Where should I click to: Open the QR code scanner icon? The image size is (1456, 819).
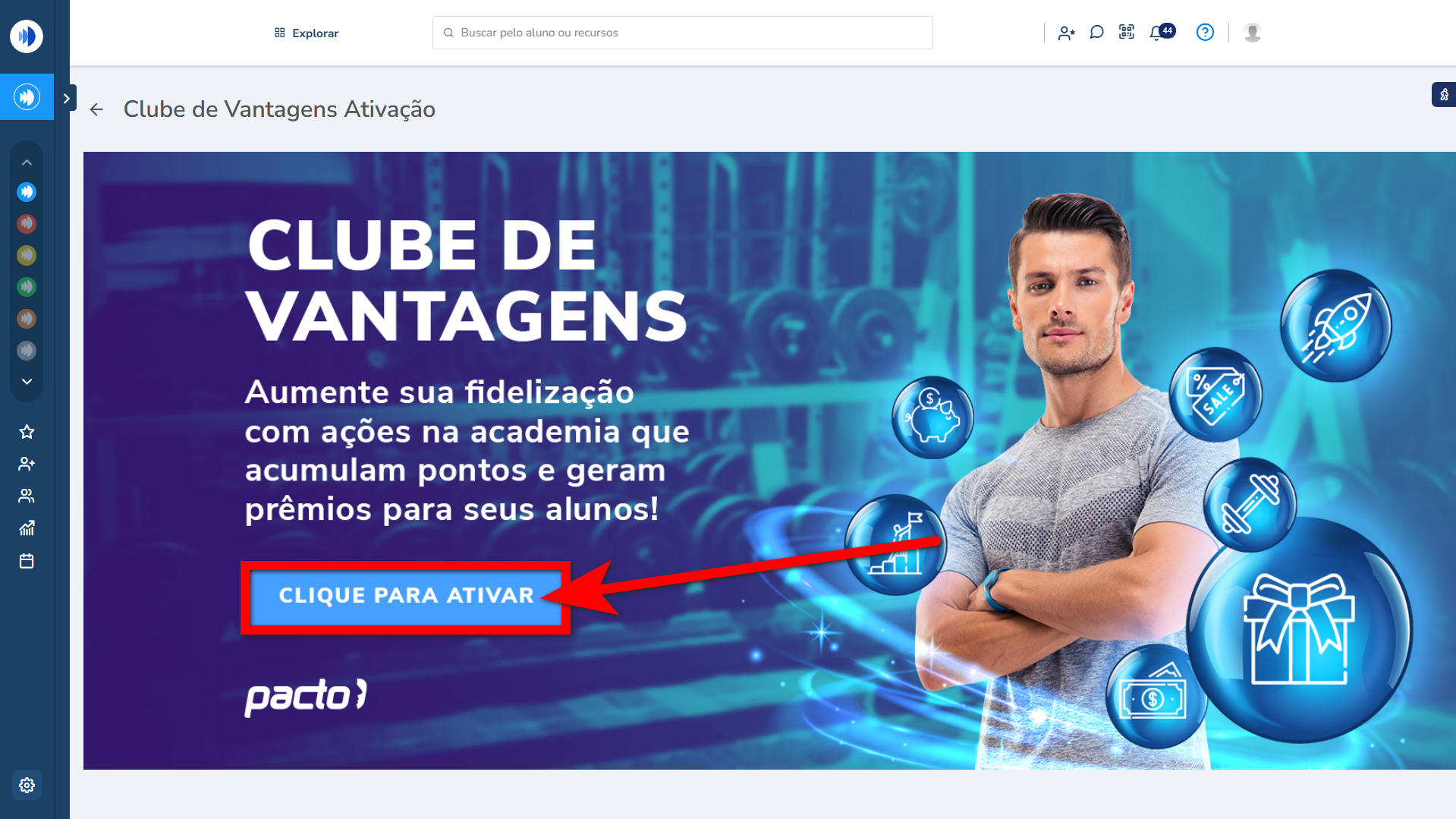1127,32
